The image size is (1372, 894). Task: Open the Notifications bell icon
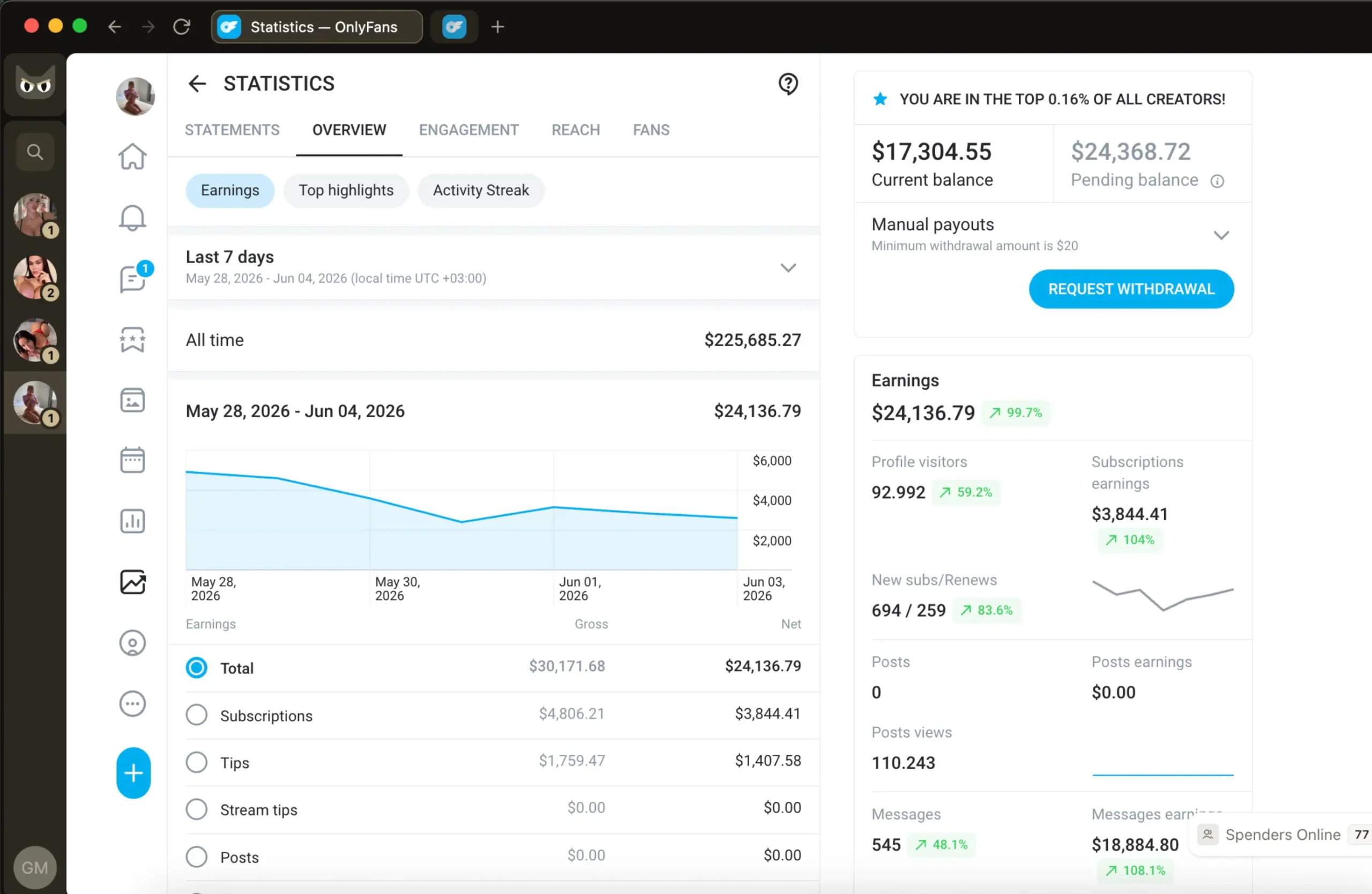point(132,217)
